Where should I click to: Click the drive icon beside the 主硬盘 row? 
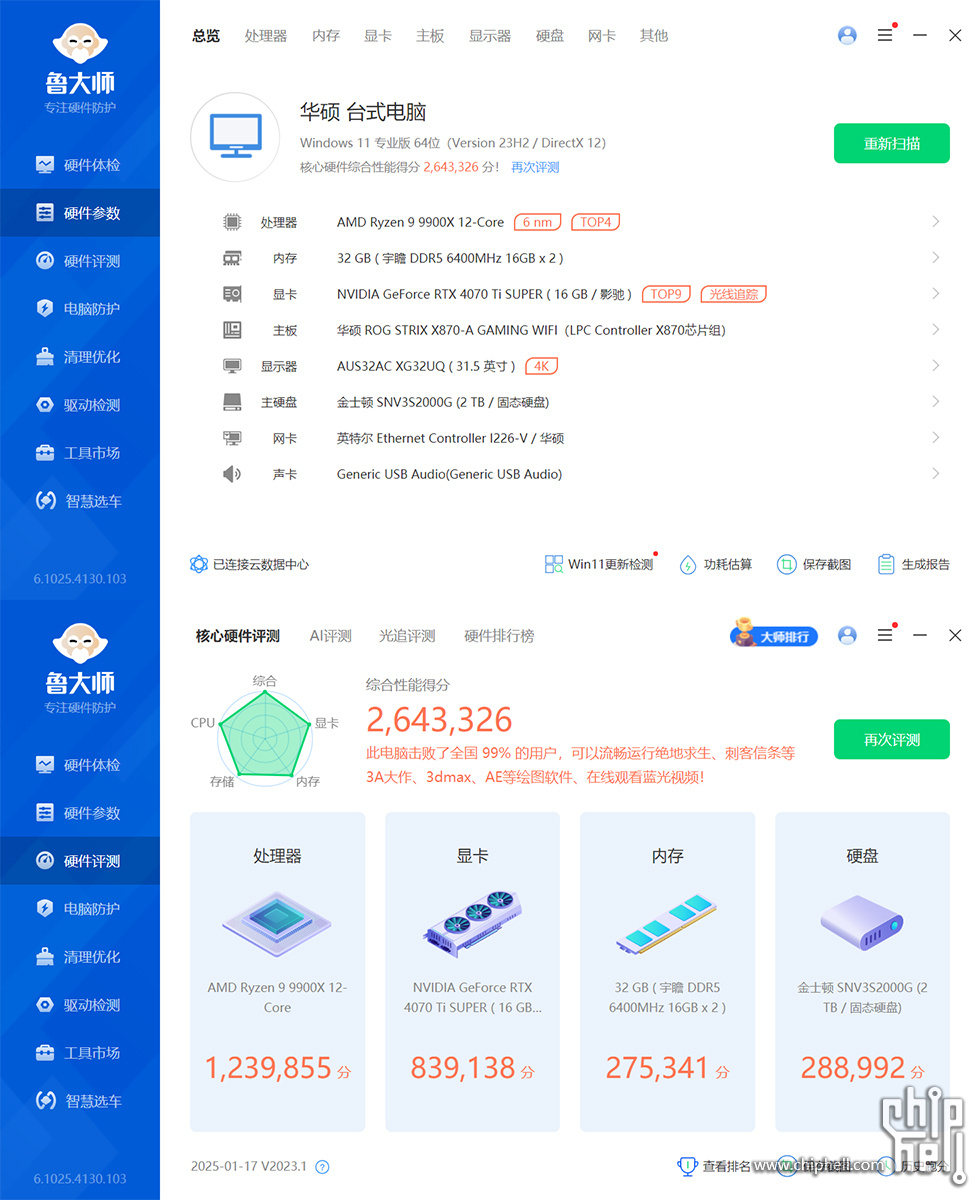pos(232,402)
